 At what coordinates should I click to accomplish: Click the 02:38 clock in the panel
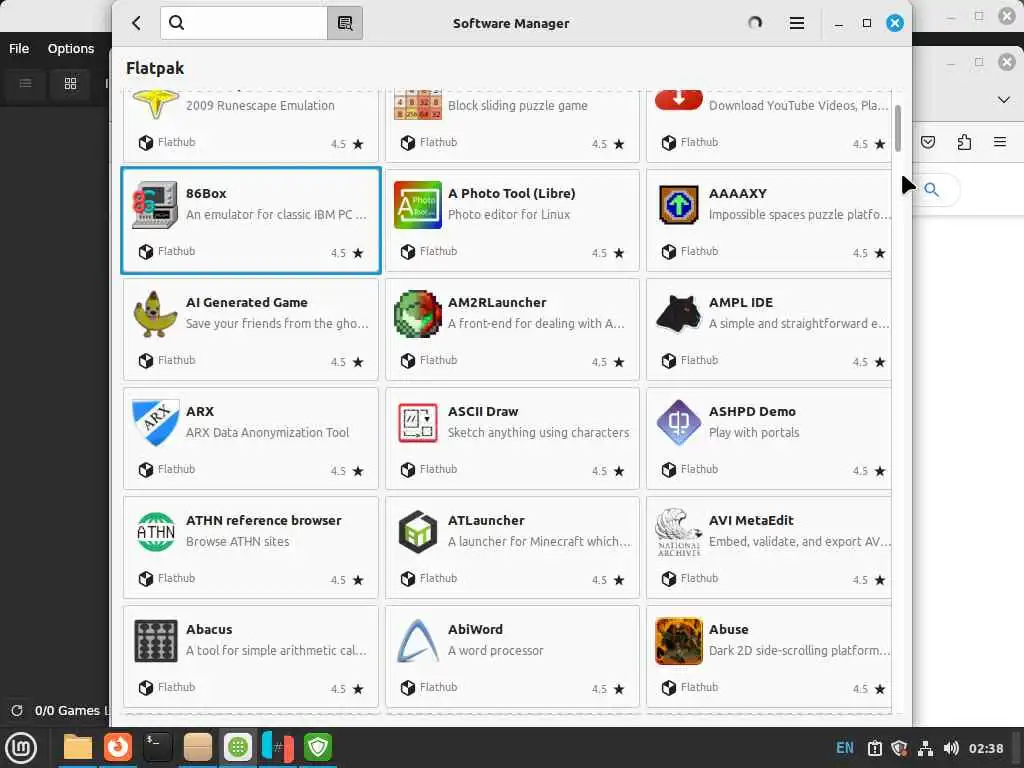(985, 748)
